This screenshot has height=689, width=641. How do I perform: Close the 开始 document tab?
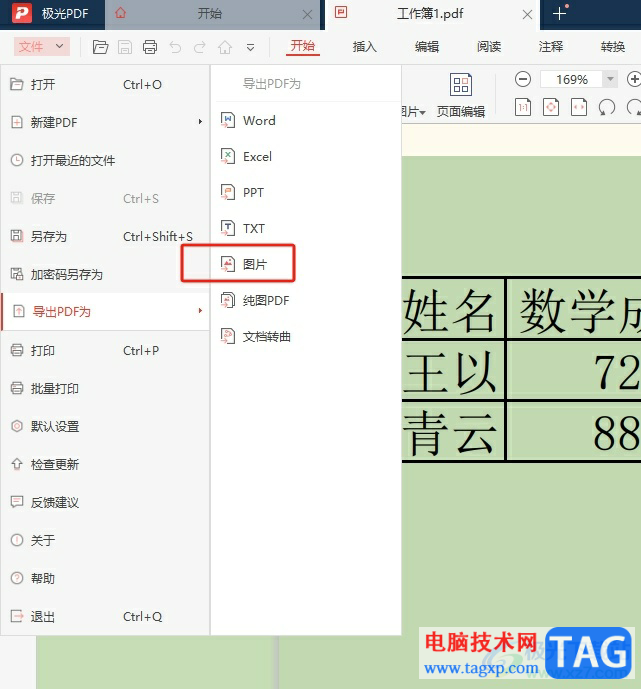click(308, 15)
